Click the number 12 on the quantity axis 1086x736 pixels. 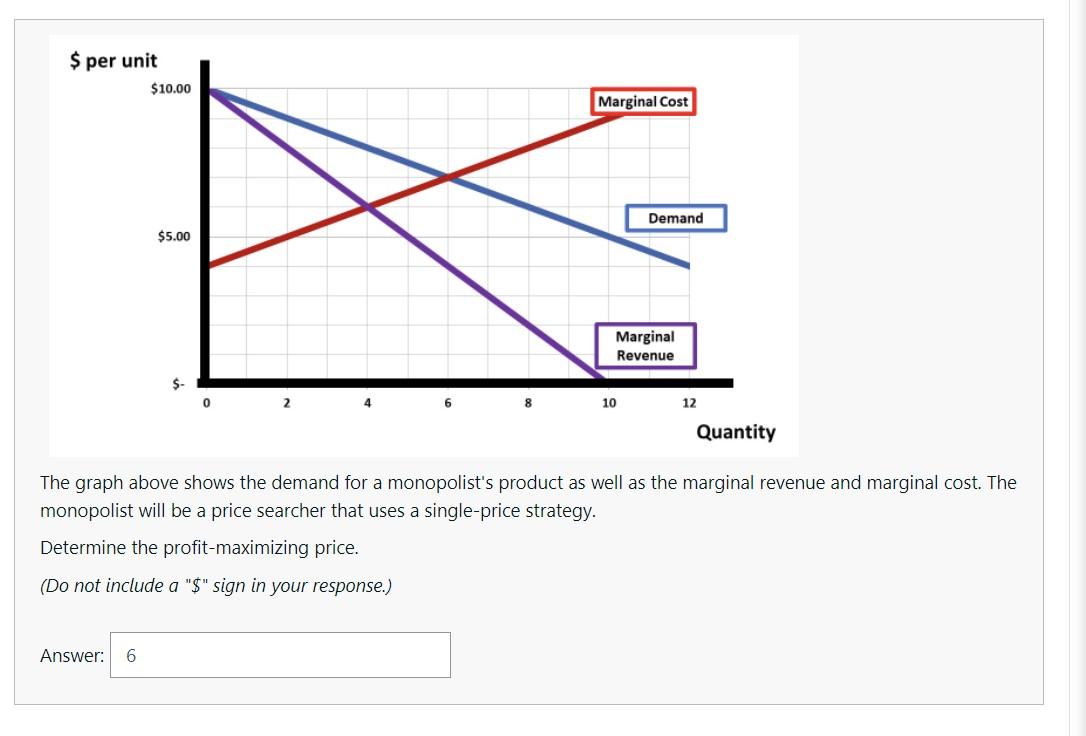(688, 402)
